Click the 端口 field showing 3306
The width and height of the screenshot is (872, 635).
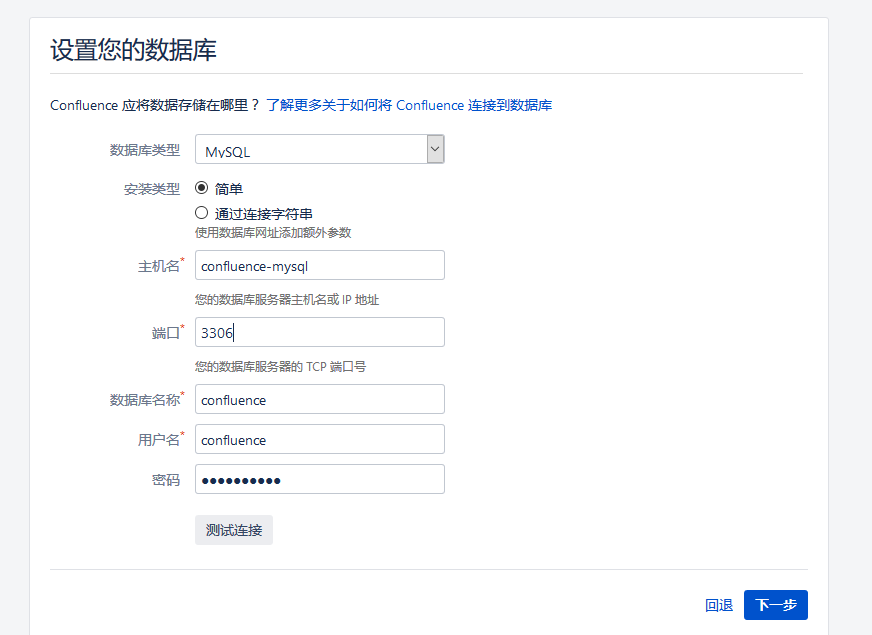pos(319,332)
